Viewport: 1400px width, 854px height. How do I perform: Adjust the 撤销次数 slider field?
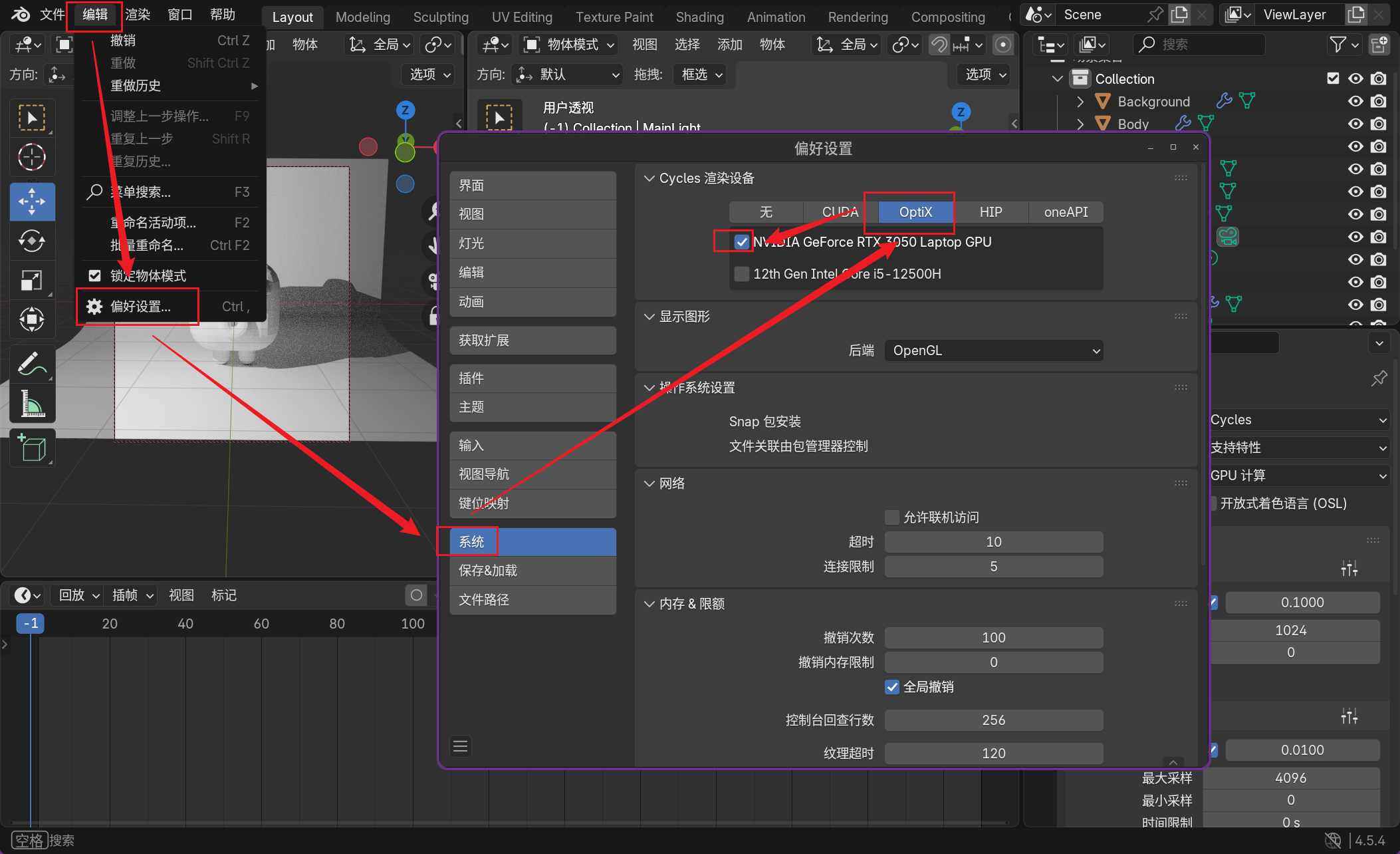993,638
